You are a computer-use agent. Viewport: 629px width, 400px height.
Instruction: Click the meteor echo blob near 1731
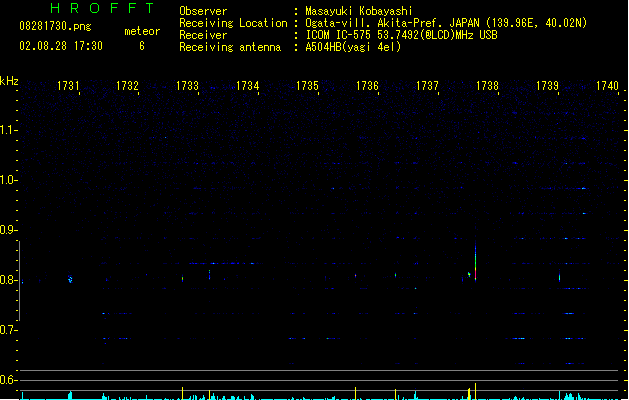[x=70, y=279]
